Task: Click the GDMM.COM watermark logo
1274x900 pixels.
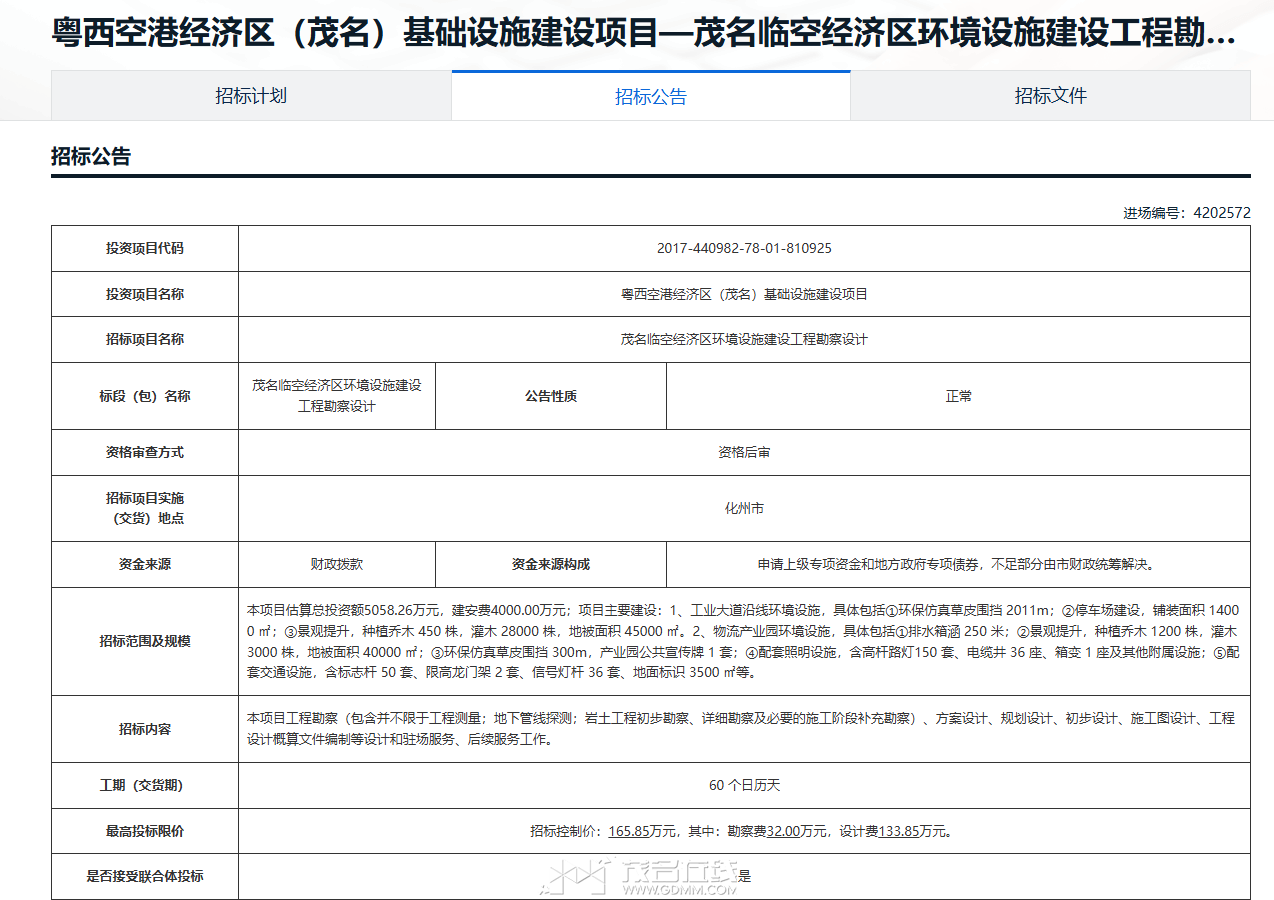Action: (640, 877)
